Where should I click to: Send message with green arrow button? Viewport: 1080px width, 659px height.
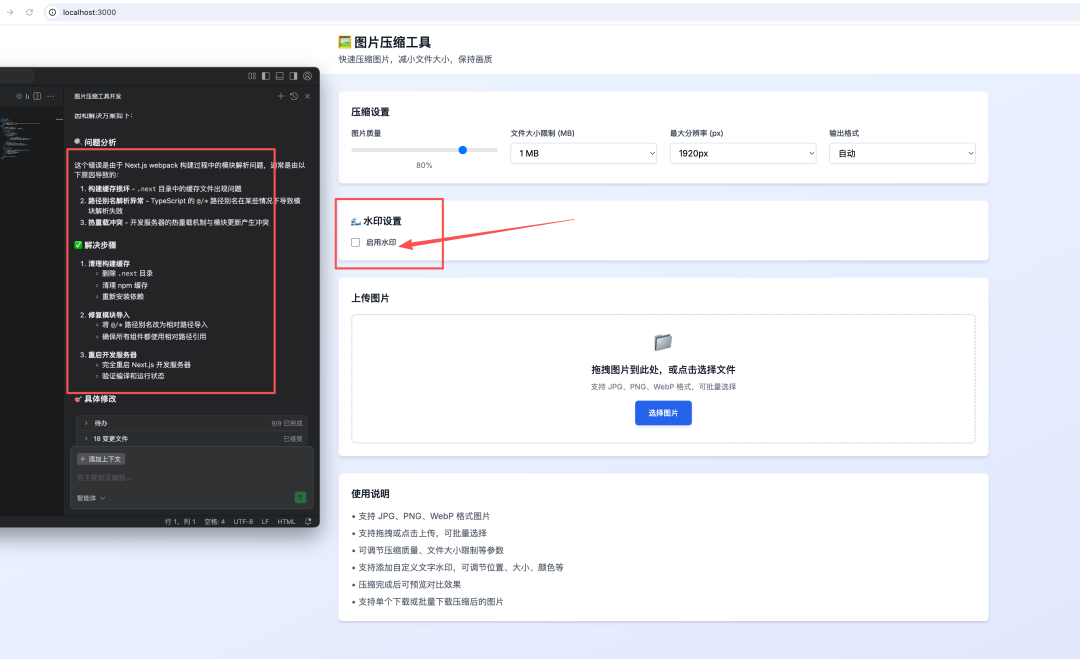coord(300,497)
